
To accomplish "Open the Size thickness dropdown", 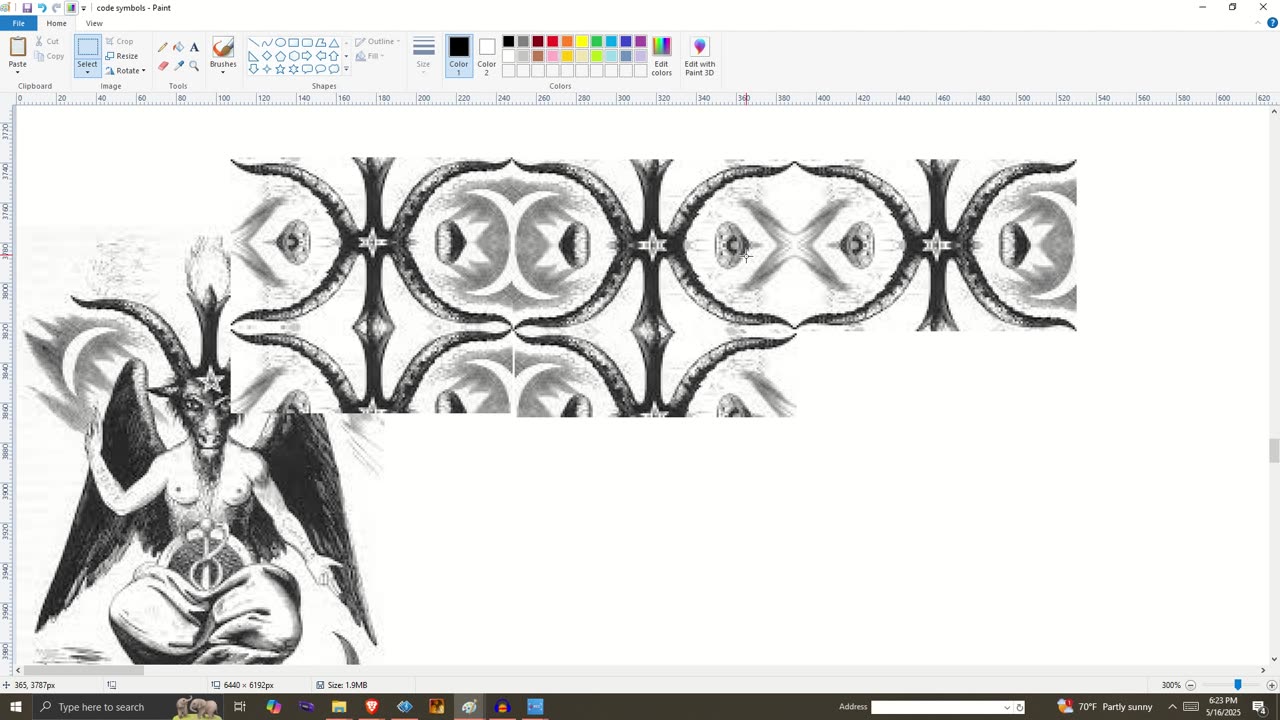I will (424, 56).
